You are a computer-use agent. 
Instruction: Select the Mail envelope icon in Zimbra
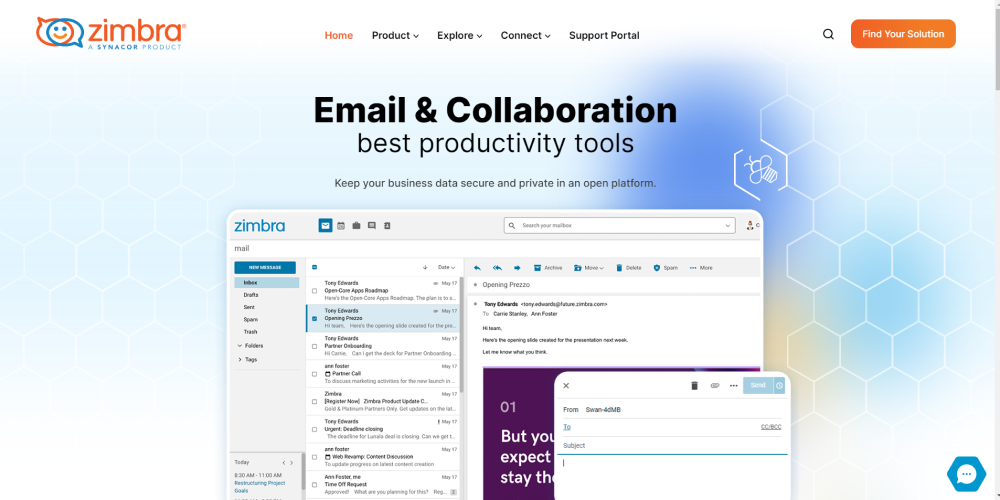pyautogui.click(x=325, y=225)
